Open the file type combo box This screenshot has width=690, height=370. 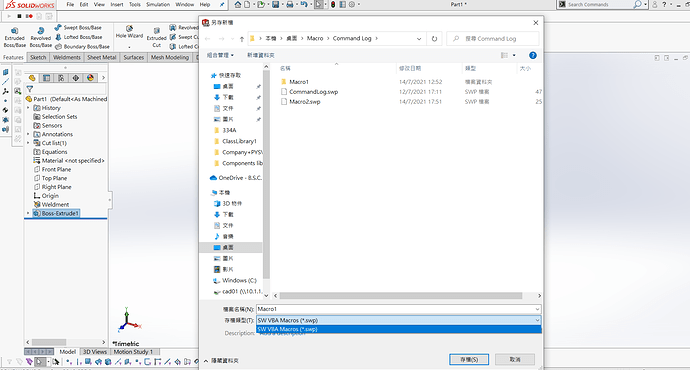[398, 320]
